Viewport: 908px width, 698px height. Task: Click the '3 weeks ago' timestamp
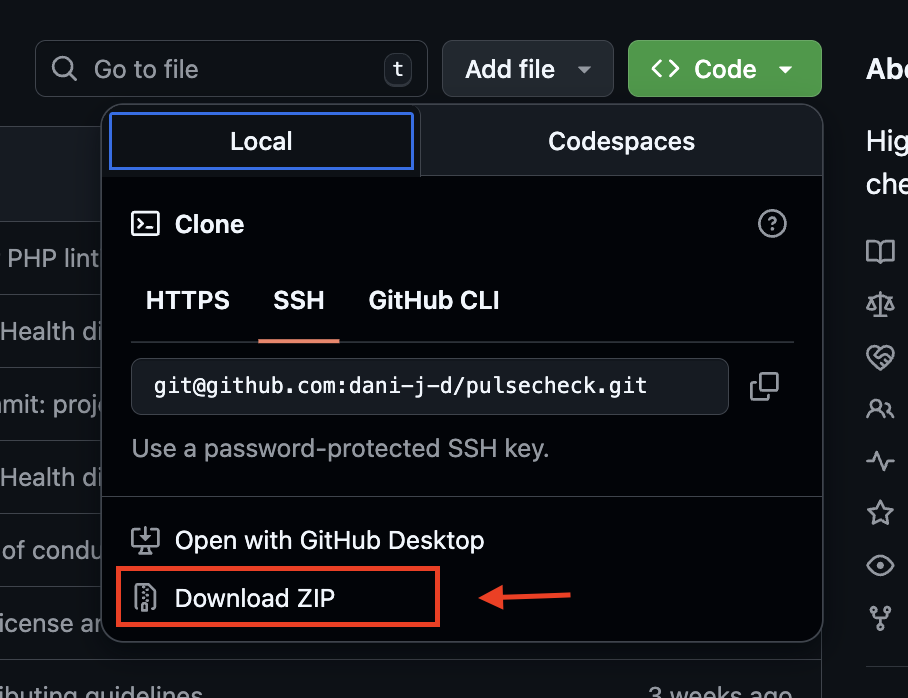pos(720,691)
